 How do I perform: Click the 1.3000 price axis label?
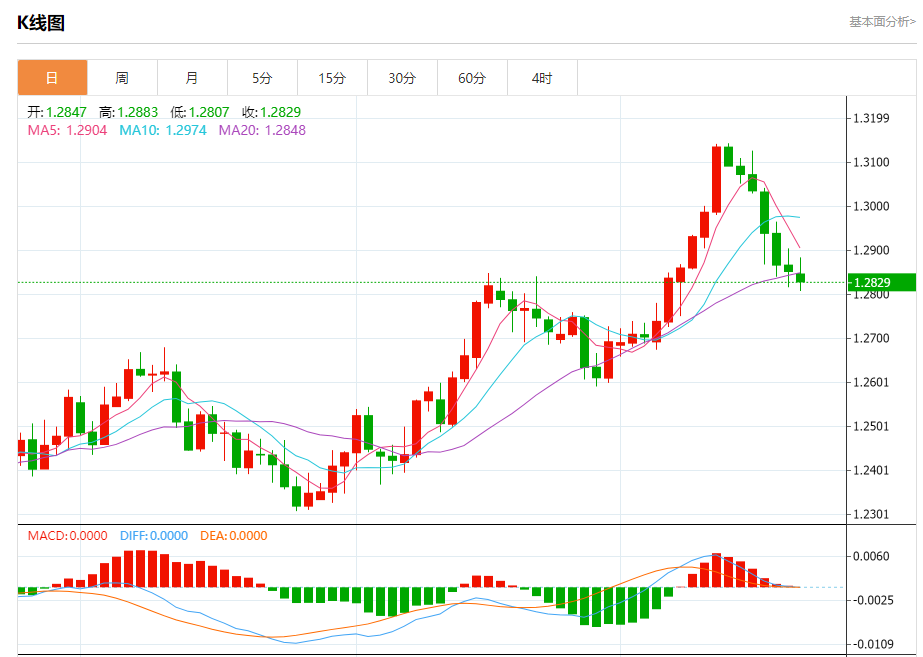[871, 206]
